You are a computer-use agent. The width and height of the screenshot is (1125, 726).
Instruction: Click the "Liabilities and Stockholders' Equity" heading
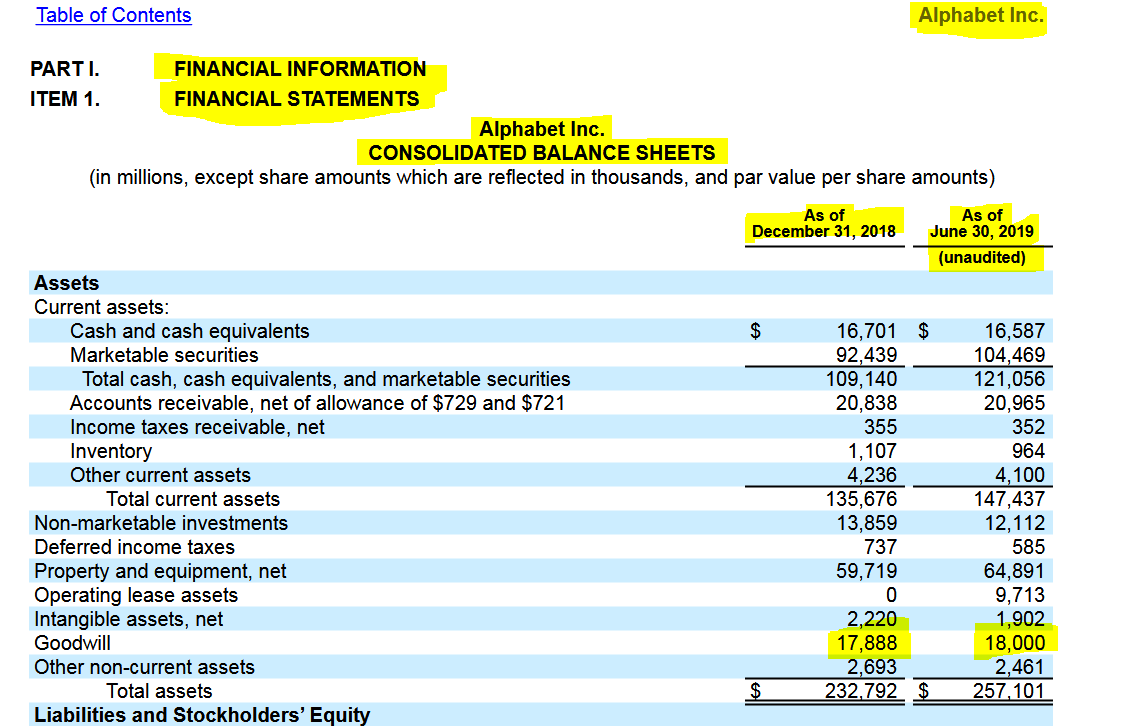(202, 715)
